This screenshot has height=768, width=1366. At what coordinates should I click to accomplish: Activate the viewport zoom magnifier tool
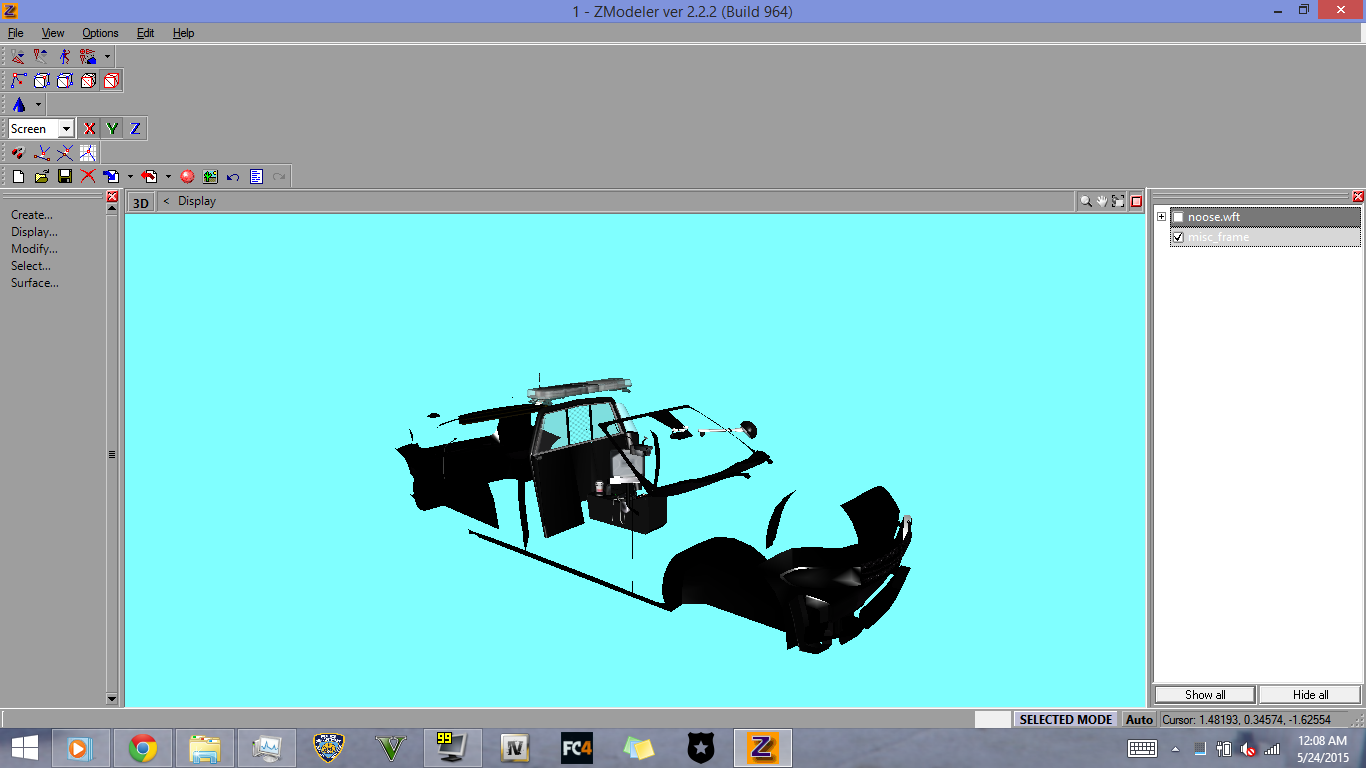(1085, 201)
